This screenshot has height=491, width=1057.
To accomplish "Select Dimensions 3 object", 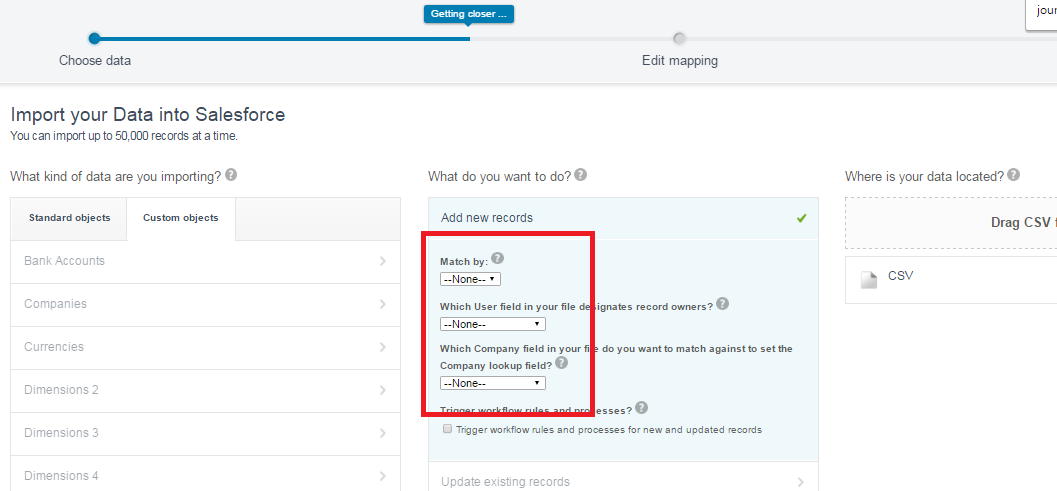I will click(206, 434).
